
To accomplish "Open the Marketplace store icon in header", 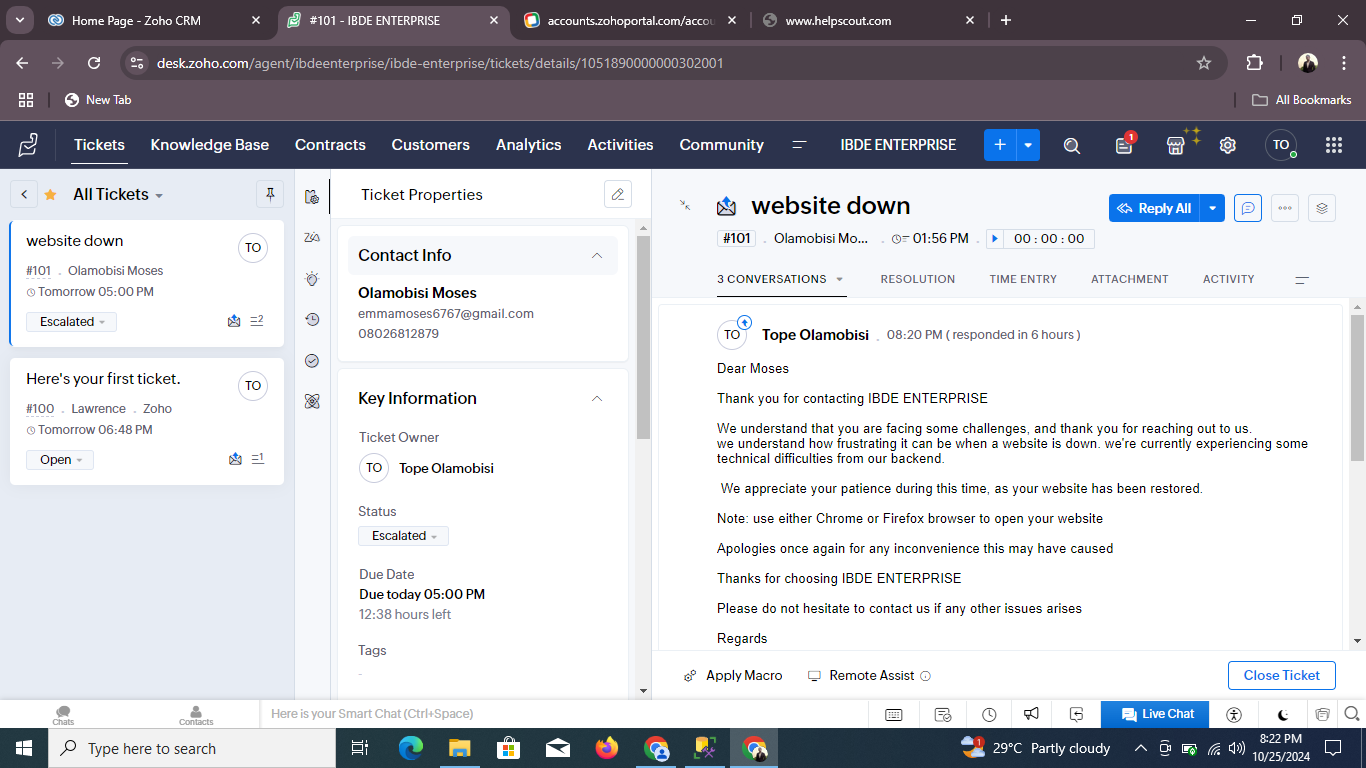I will (1176, 145).
